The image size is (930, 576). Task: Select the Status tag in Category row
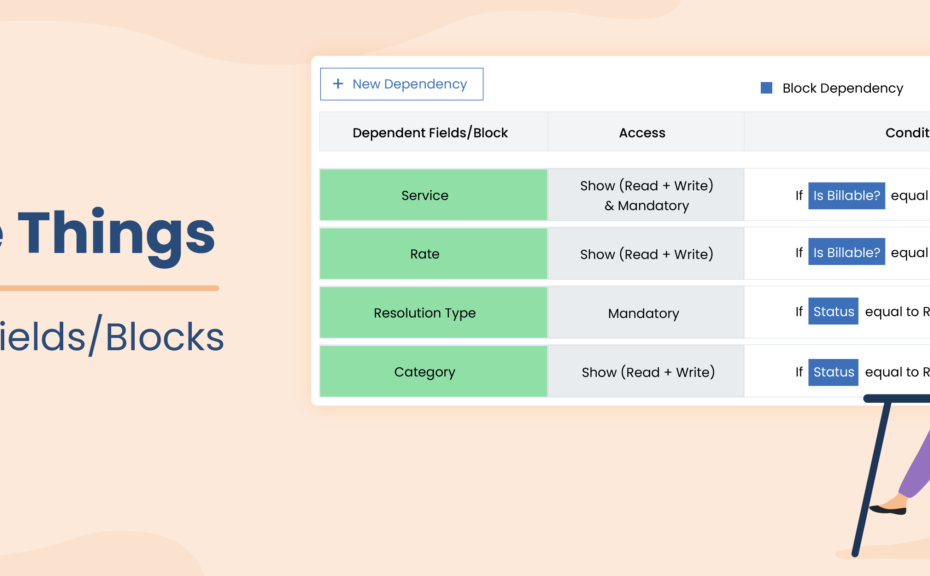pyautogui.click(x=833, y=372)
